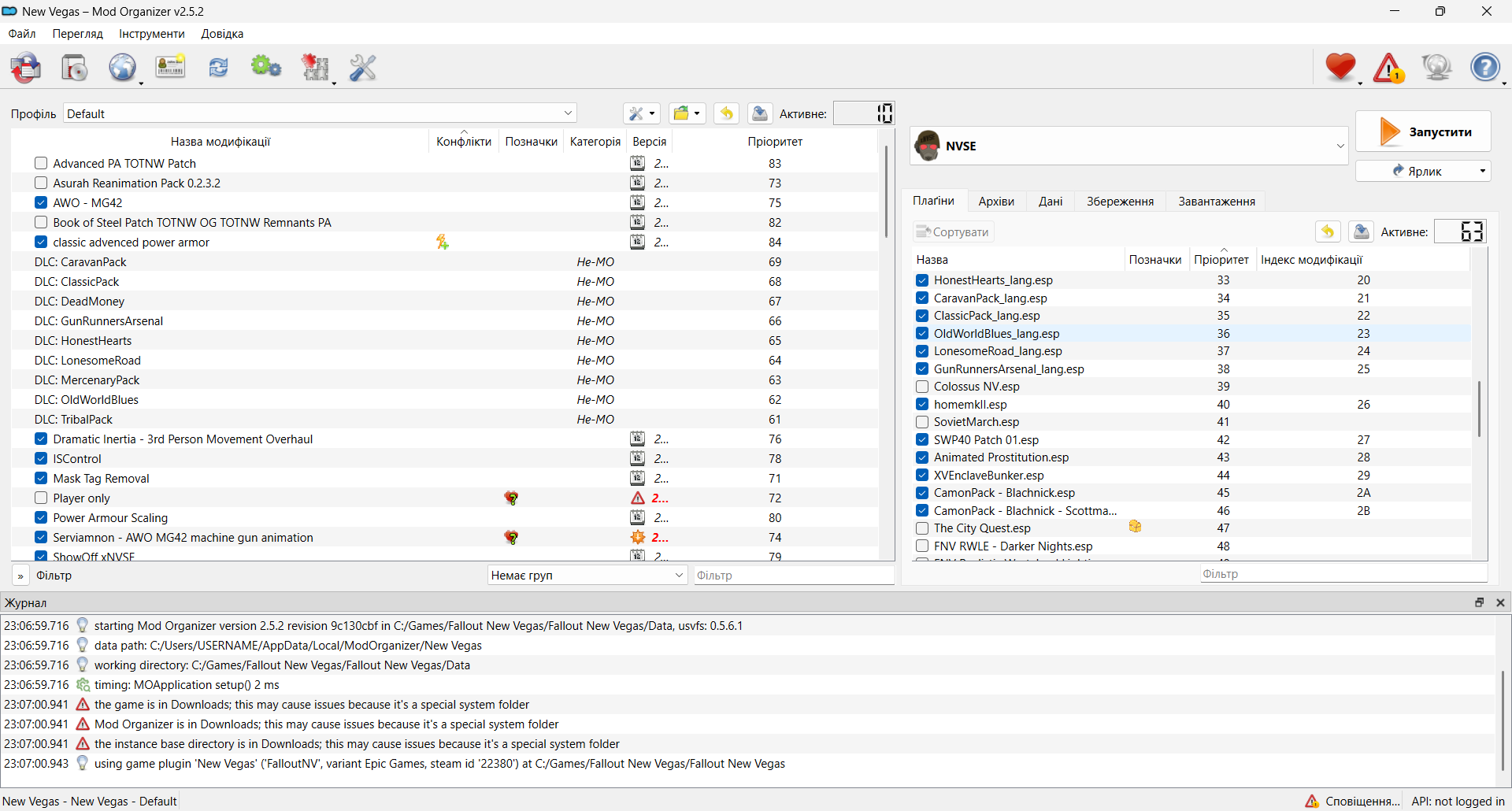Image resolution: width=1512 pixels, height=811 pixels.
Task: Switch to the Завантаження tab
Action: (x=1216, y=202)
